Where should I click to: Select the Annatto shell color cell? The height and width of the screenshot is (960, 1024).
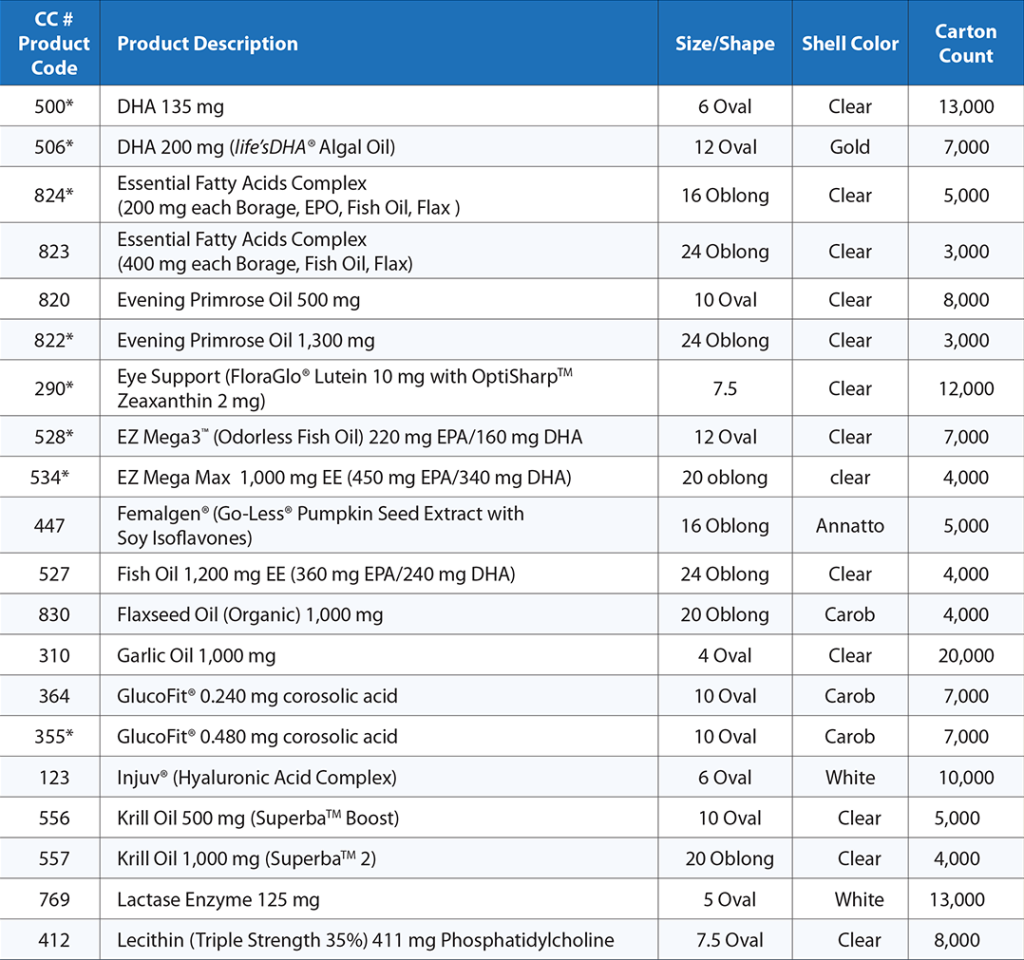[850, 526]
